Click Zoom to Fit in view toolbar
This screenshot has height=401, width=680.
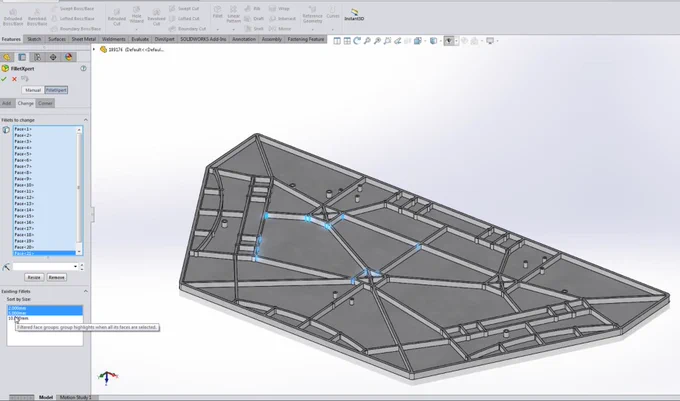click(x=367, y=41)
